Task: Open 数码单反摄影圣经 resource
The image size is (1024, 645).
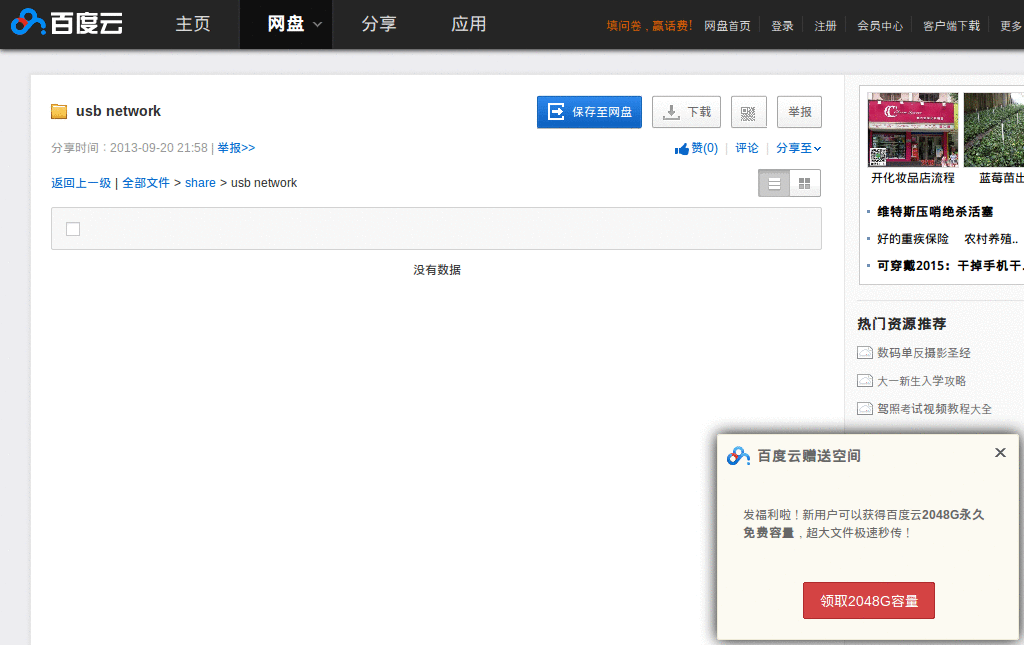Action: (924, 353)
